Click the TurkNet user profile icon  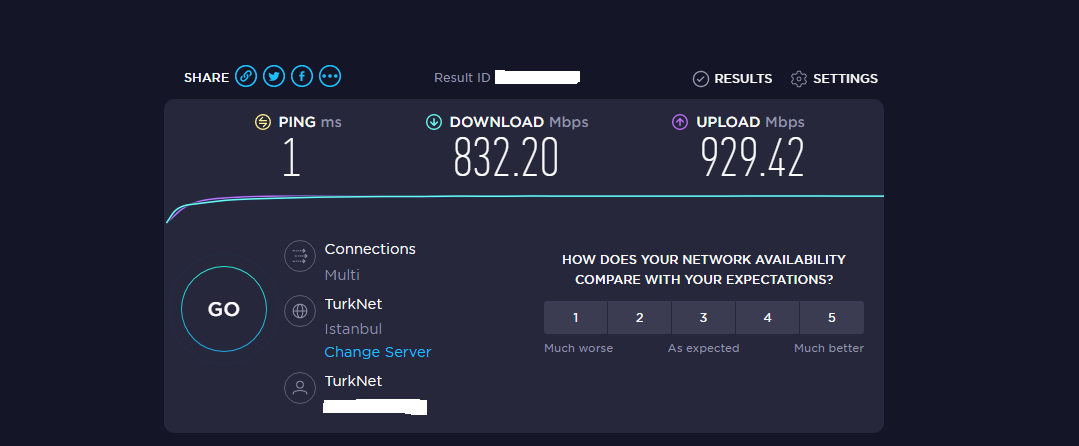[x=299, y=388]
